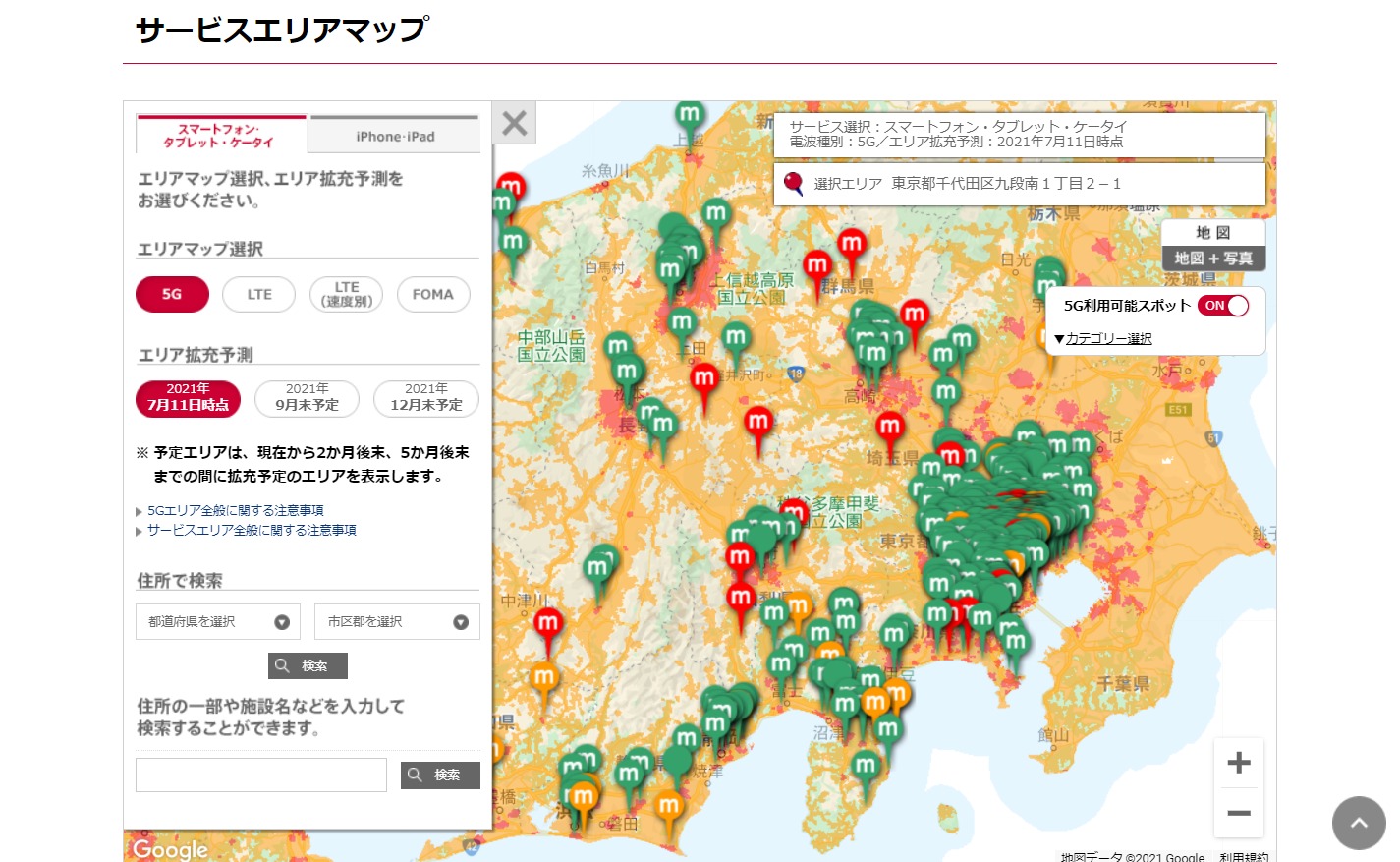Zoom in the map with plus button
Viewport: 1400px width, 862px height.
pos(1239,763)
